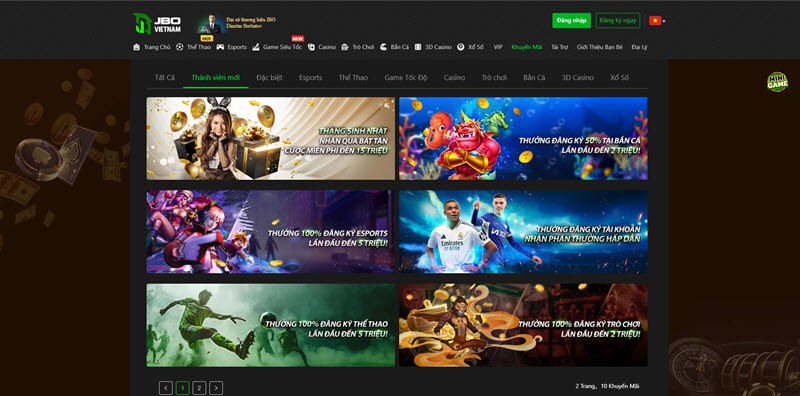
Task: Open the Khuyến Mãi menu item
Action: click(x=527, y=47)
